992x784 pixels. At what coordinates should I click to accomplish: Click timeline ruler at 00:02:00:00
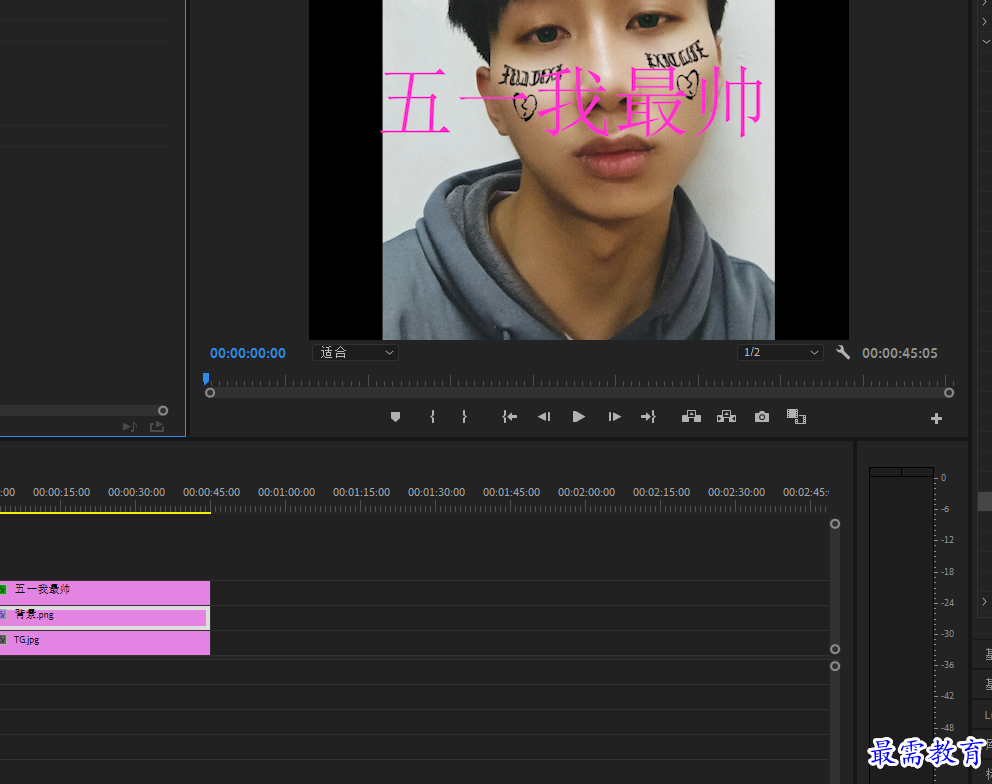[586, 492]
